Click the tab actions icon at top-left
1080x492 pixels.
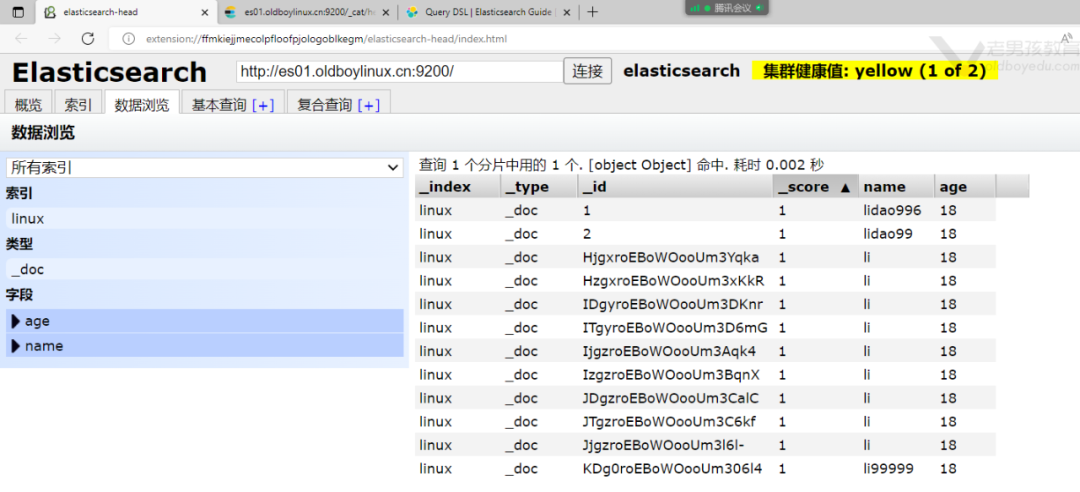pyautogui.click(x=17, y=12)
